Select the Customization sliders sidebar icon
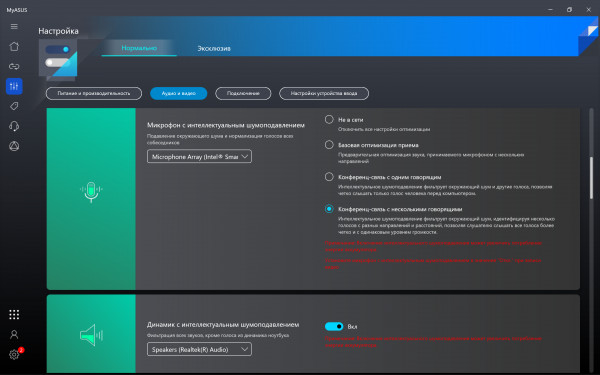Screen dimensions: 600x375 pyautogui.click(x=14, y=86)
